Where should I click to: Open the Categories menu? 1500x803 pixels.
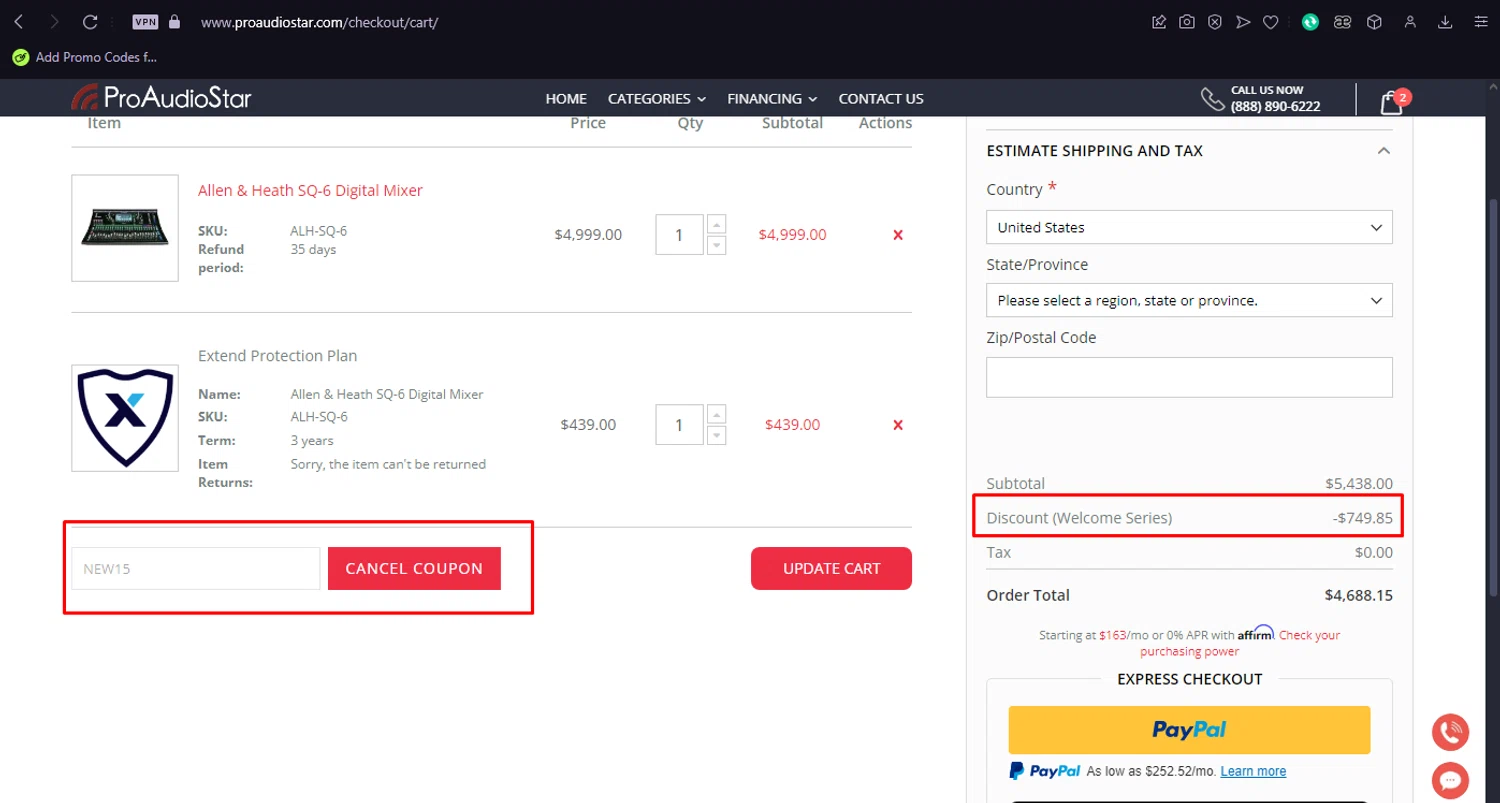[x=656, y=99]
